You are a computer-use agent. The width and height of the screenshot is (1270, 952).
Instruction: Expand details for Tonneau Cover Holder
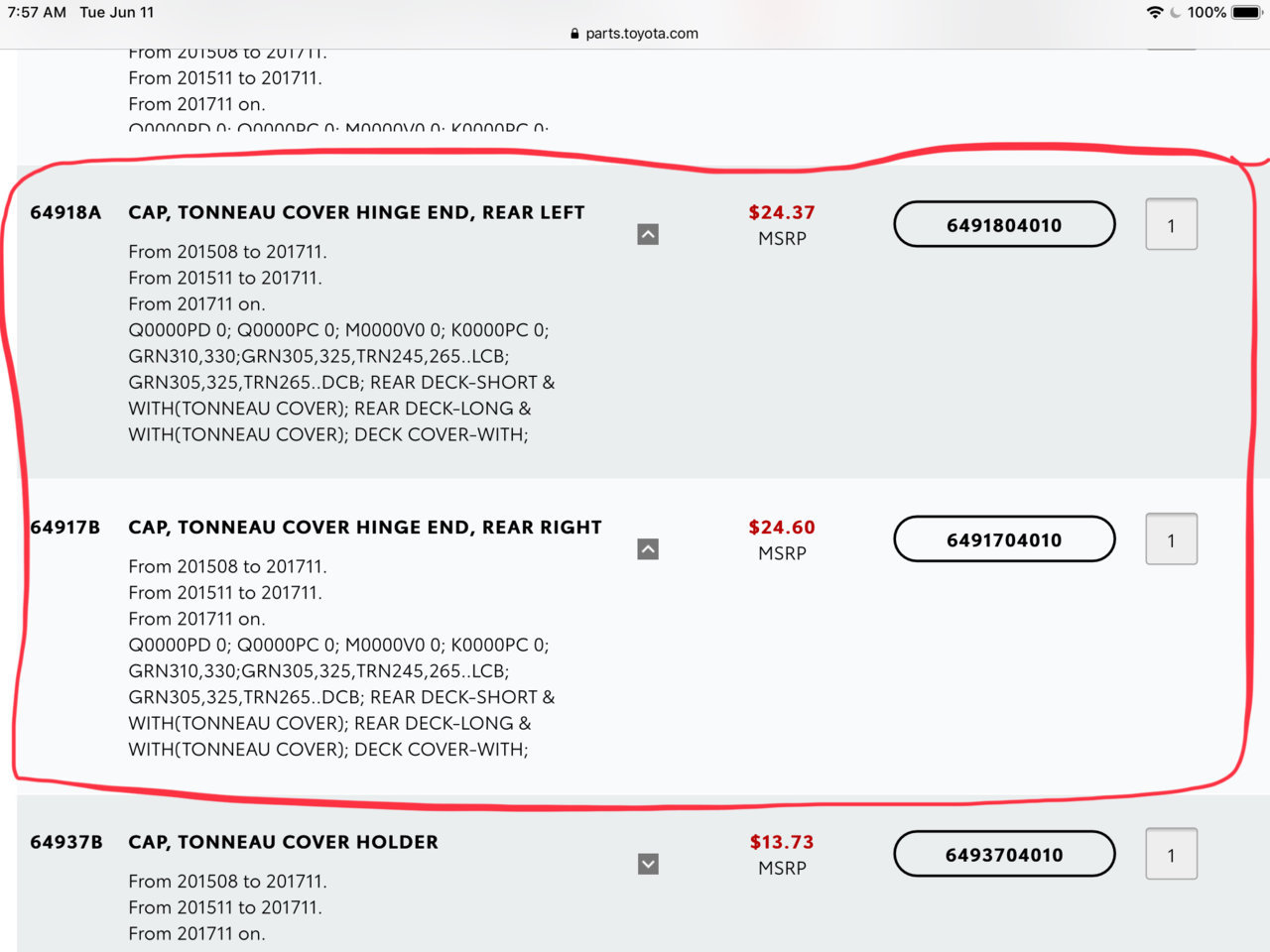648,864
